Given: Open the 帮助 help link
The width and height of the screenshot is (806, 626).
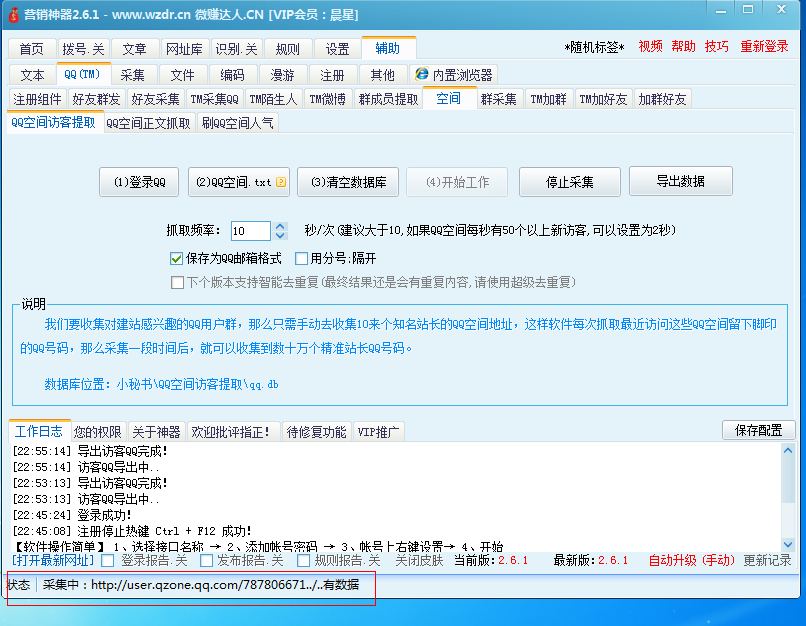Looking at the screenshot, I should (x=683, y=46).
